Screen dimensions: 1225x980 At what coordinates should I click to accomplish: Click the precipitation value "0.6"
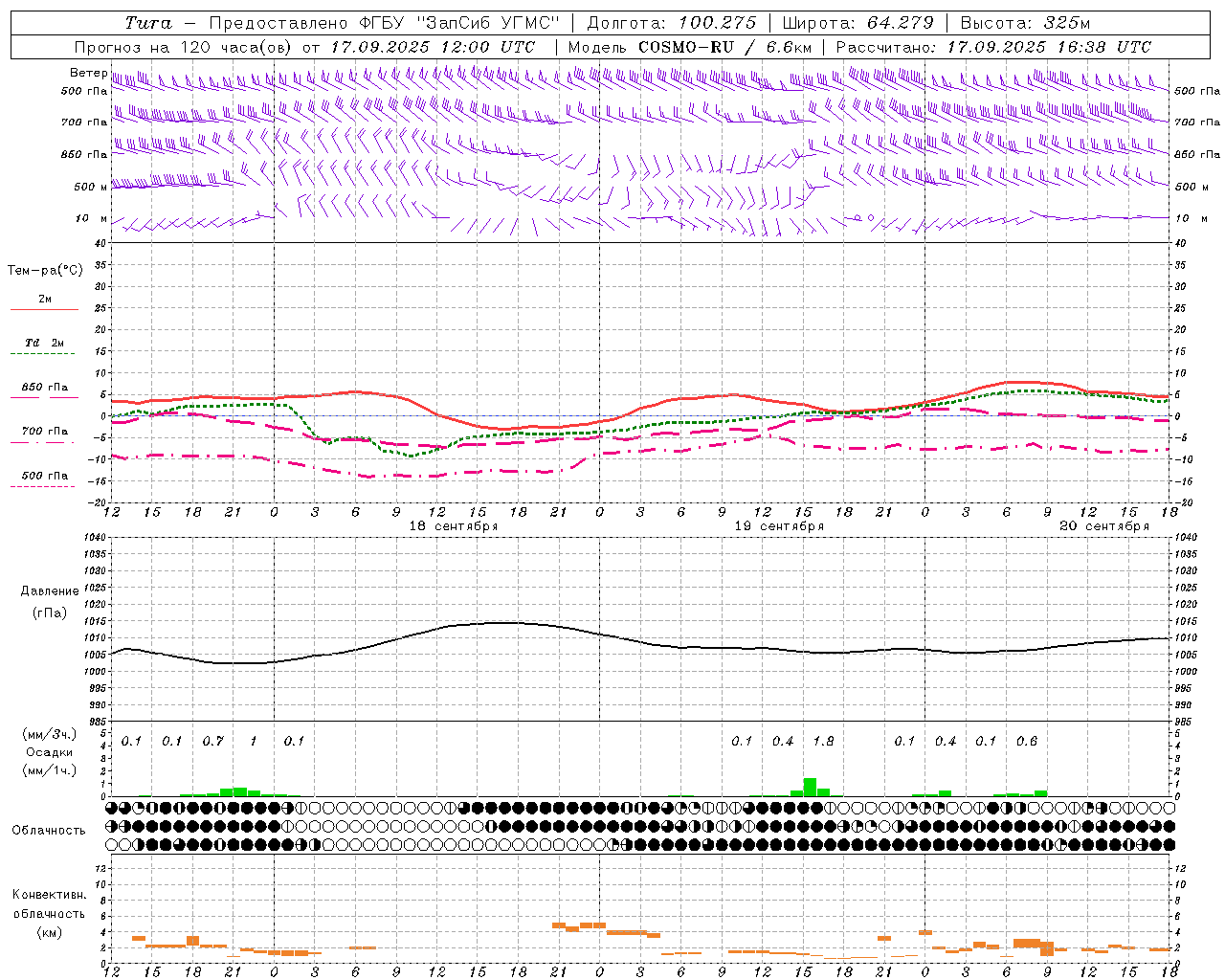(x=1027, y=742)
